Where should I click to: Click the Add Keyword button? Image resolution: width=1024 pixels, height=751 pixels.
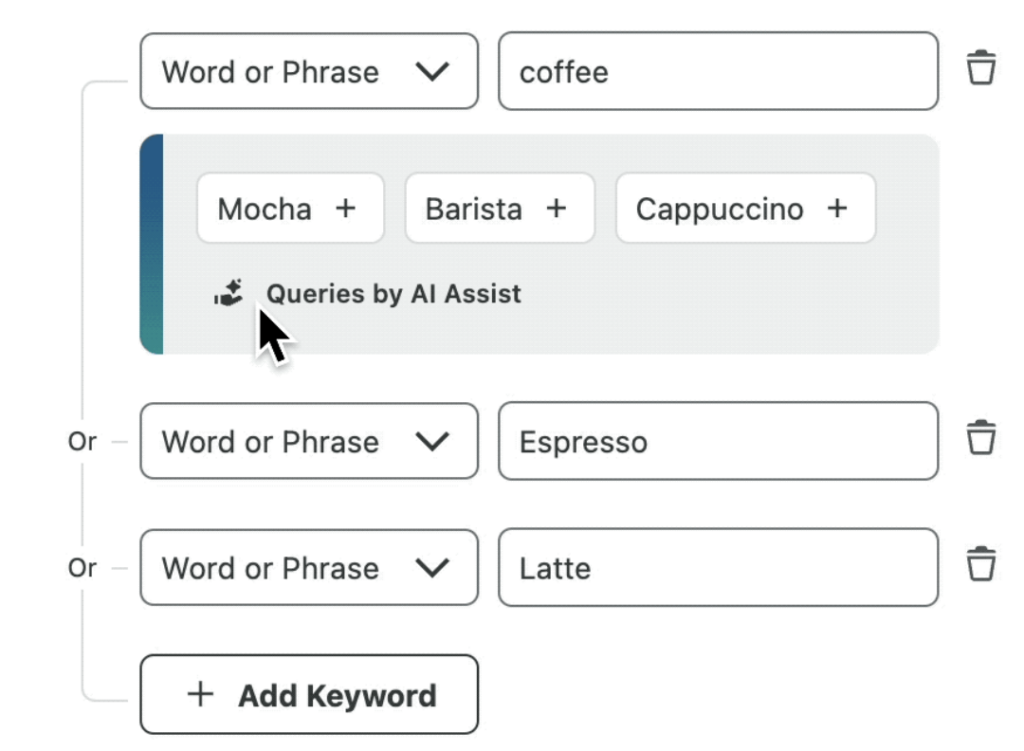(308, 694)
